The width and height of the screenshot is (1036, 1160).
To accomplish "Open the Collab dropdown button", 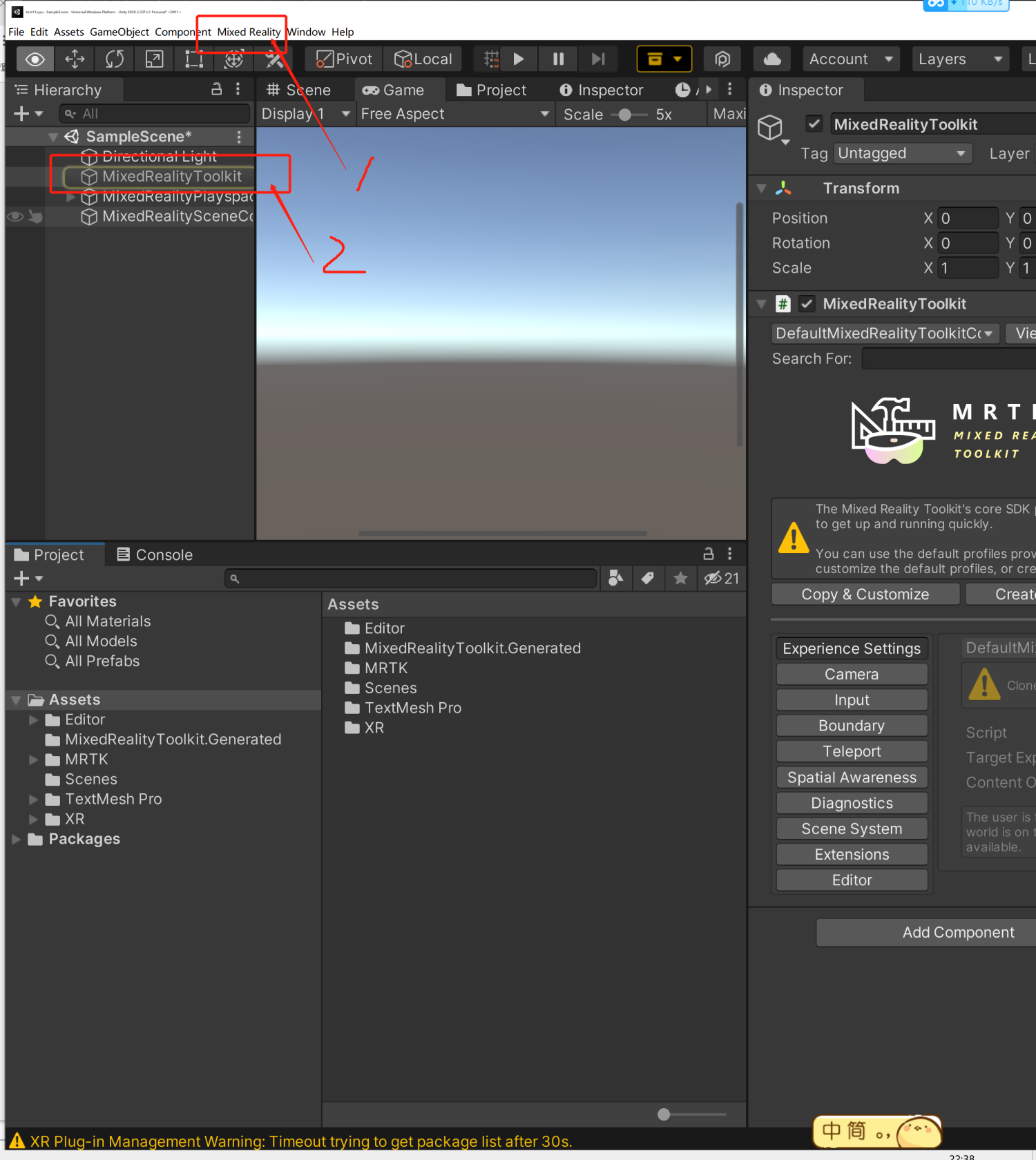I will (664, 59).
